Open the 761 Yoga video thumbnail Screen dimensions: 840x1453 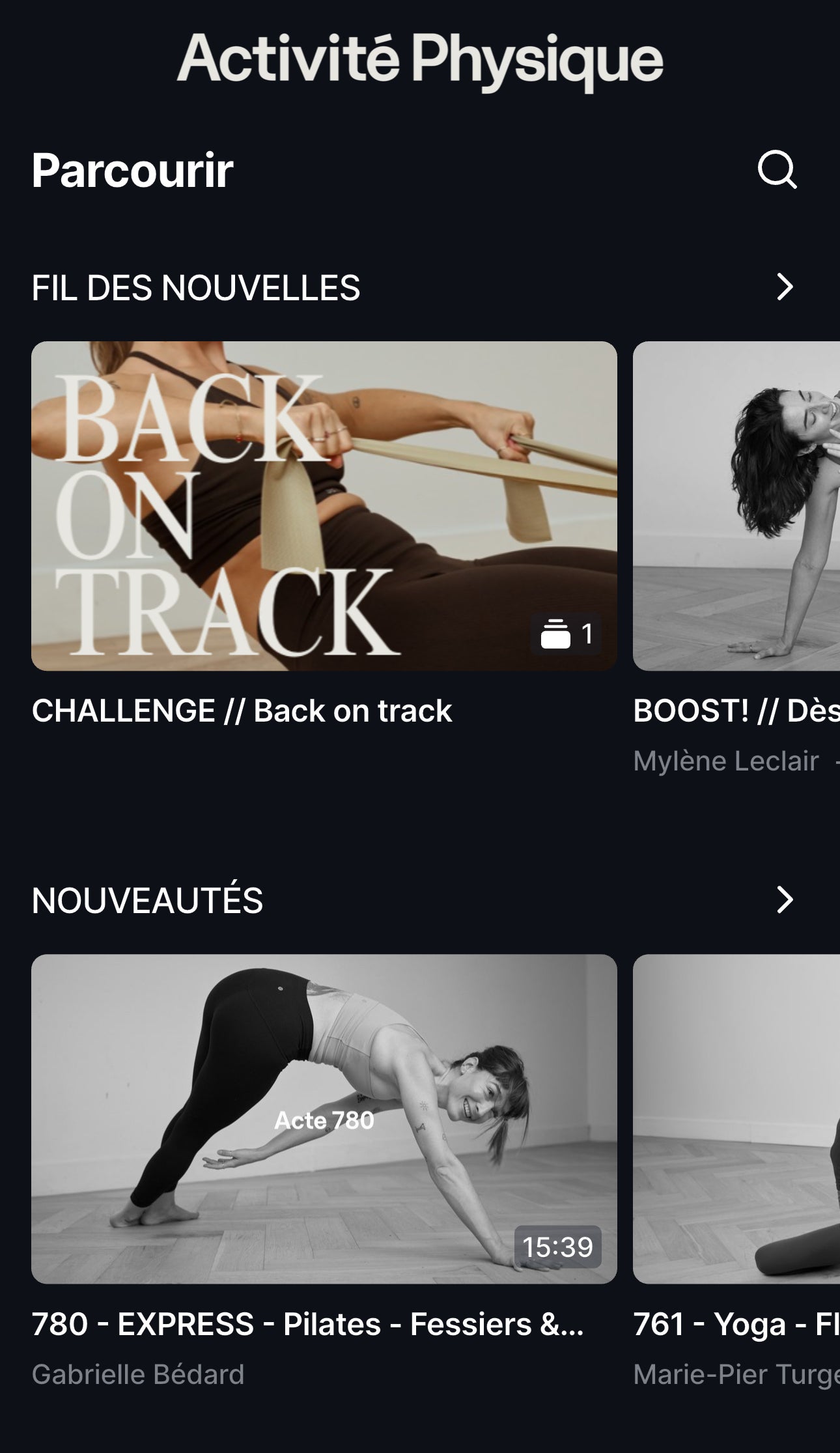click(736, 1119)
